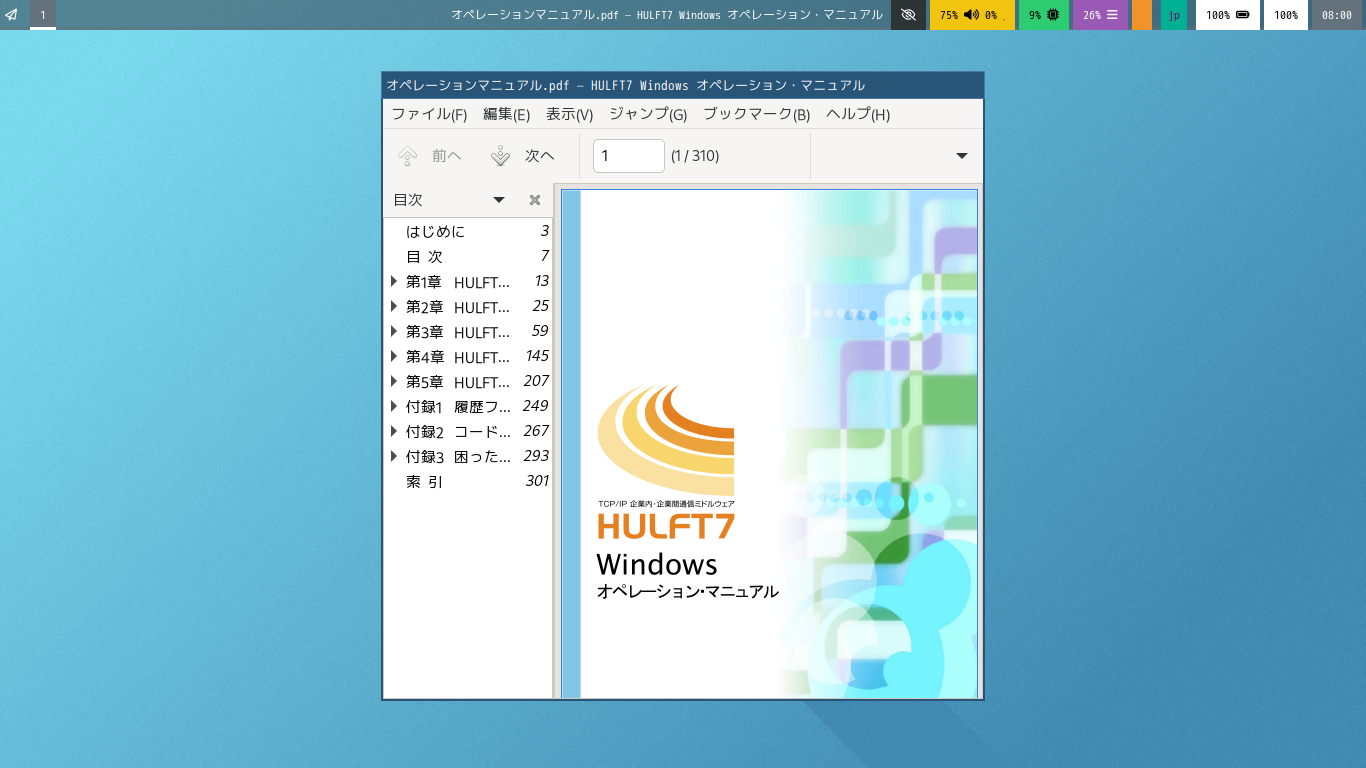Click the 75% volume speaker indicator
Viewport: 1366px width, 768px height.
(x=972, y=15)
